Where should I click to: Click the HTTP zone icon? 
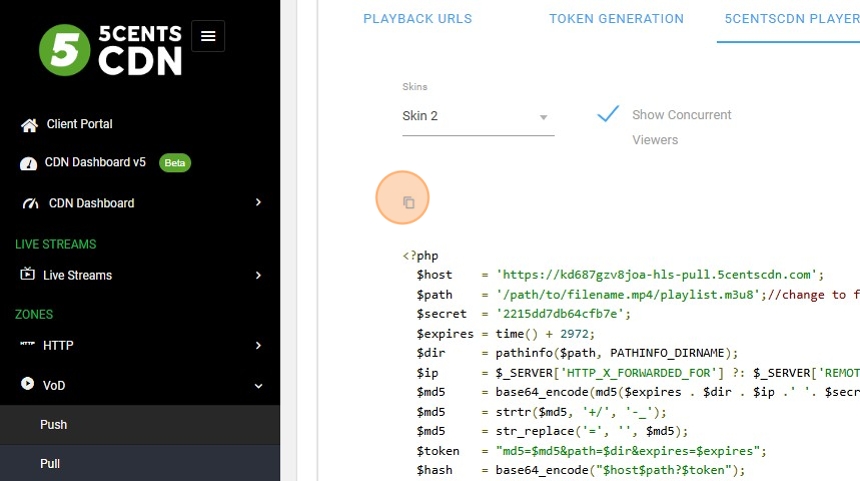click(x=27, y=344)
